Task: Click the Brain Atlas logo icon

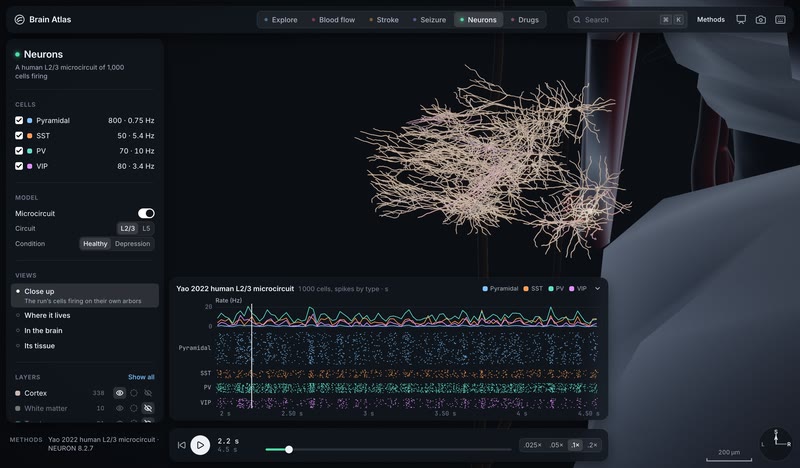Action: [19, 19]
